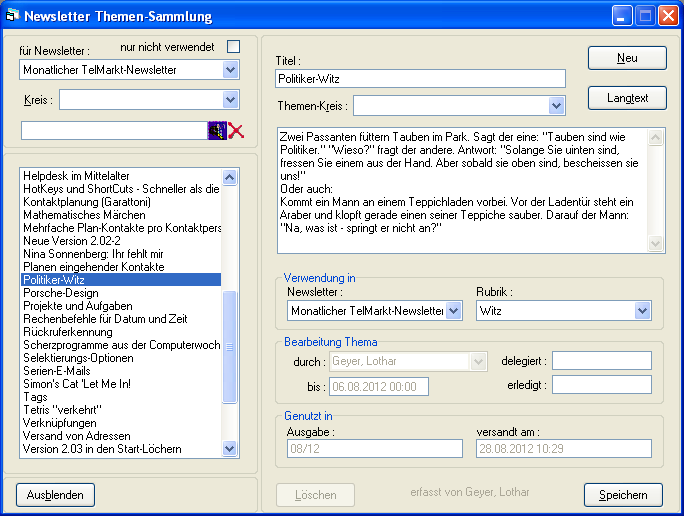Click the Titel text field
This screenshot has height=516, width=684.
[420, 78]
